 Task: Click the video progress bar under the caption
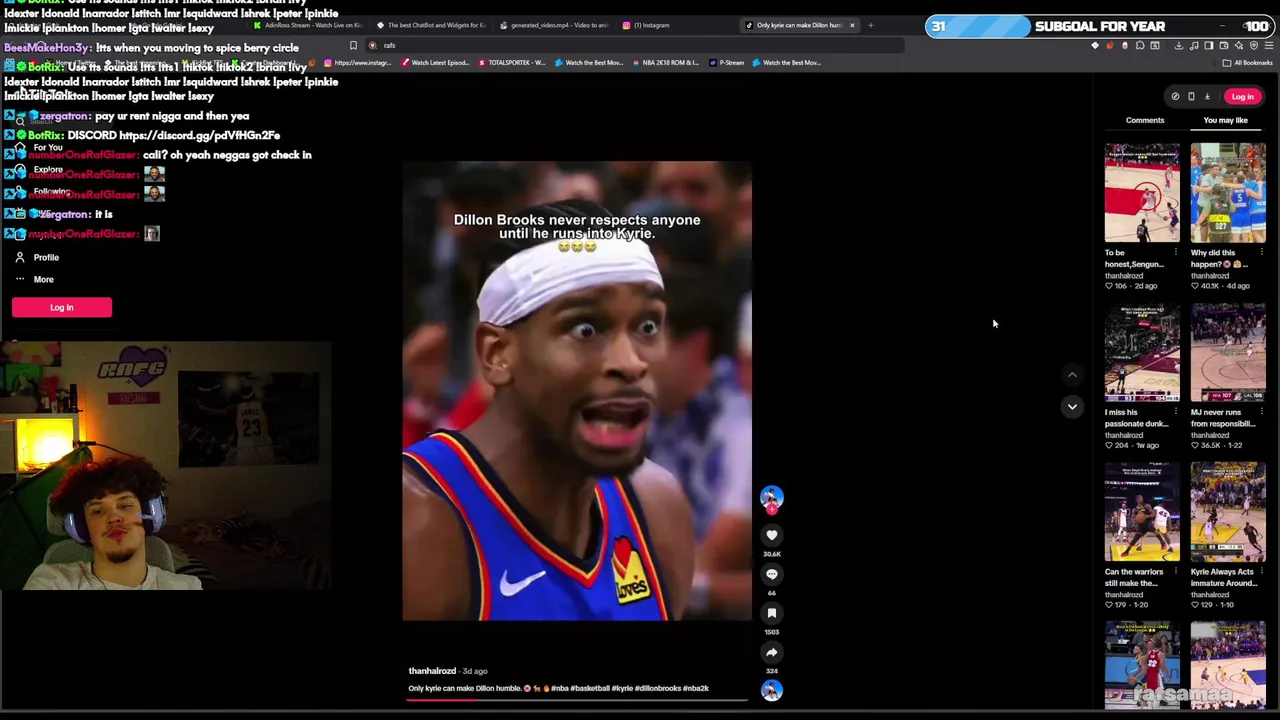click(577, 700)
